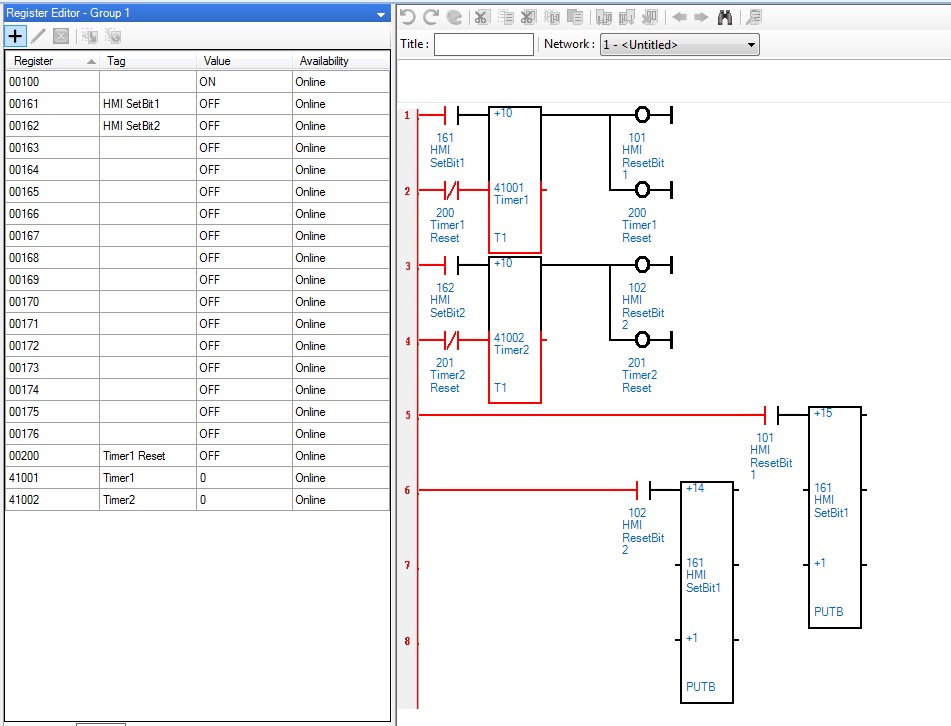Click the icon before the two-pages icon

coord(552,17)
